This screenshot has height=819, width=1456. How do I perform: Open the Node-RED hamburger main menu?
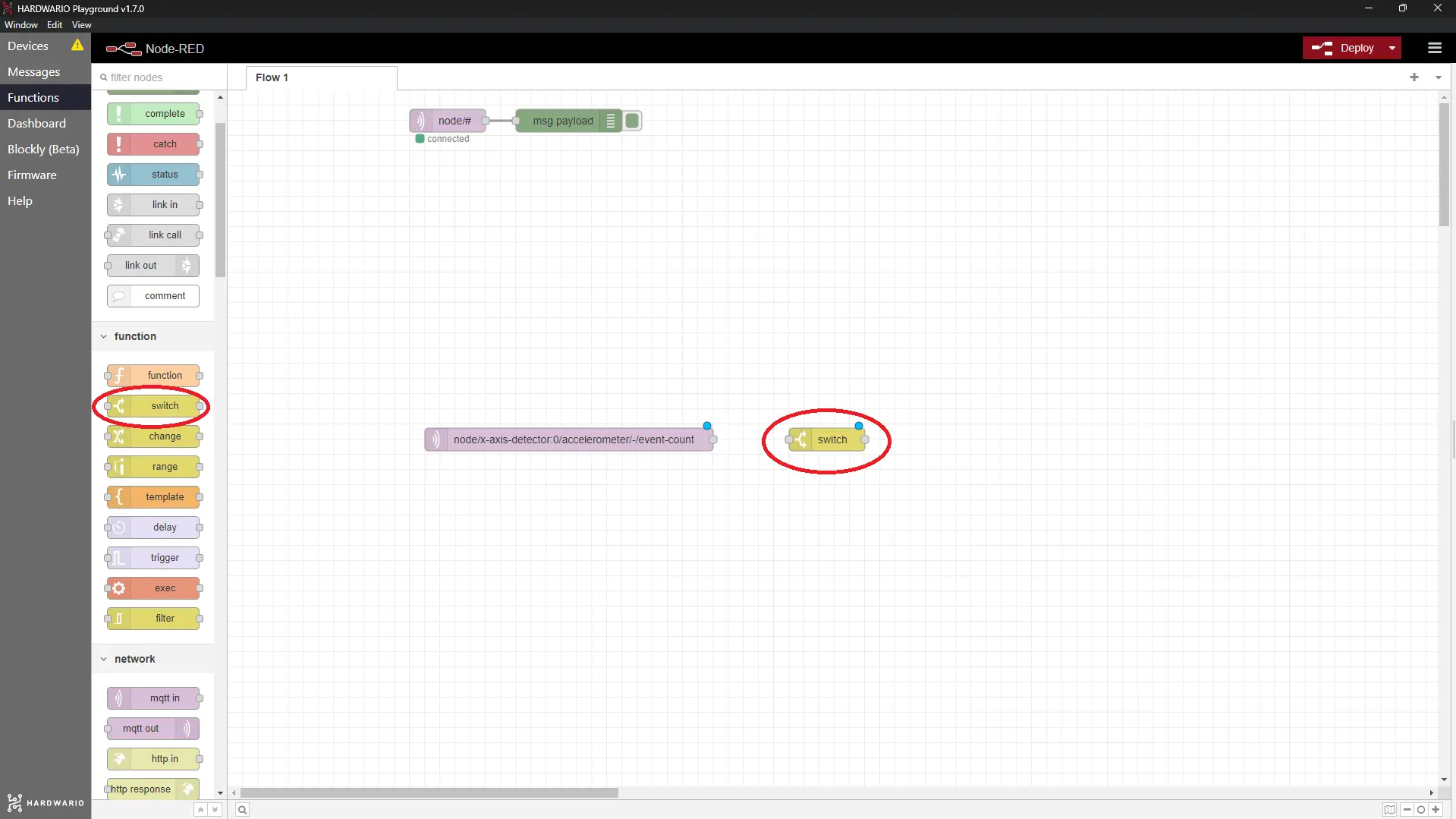(x=1434, y=48)
